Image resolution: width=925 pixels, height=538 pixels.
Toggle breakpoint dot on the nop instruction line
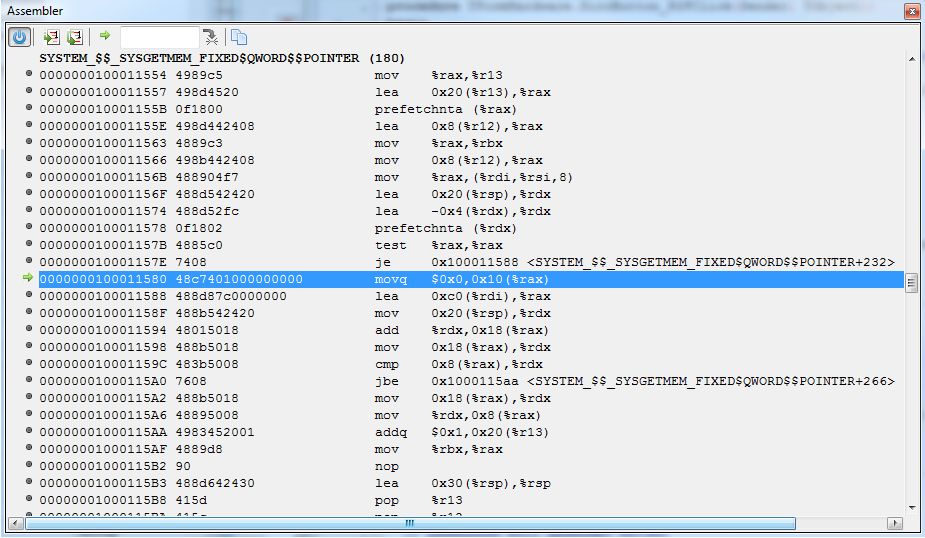pyautogui.click(x=29, y=466)
